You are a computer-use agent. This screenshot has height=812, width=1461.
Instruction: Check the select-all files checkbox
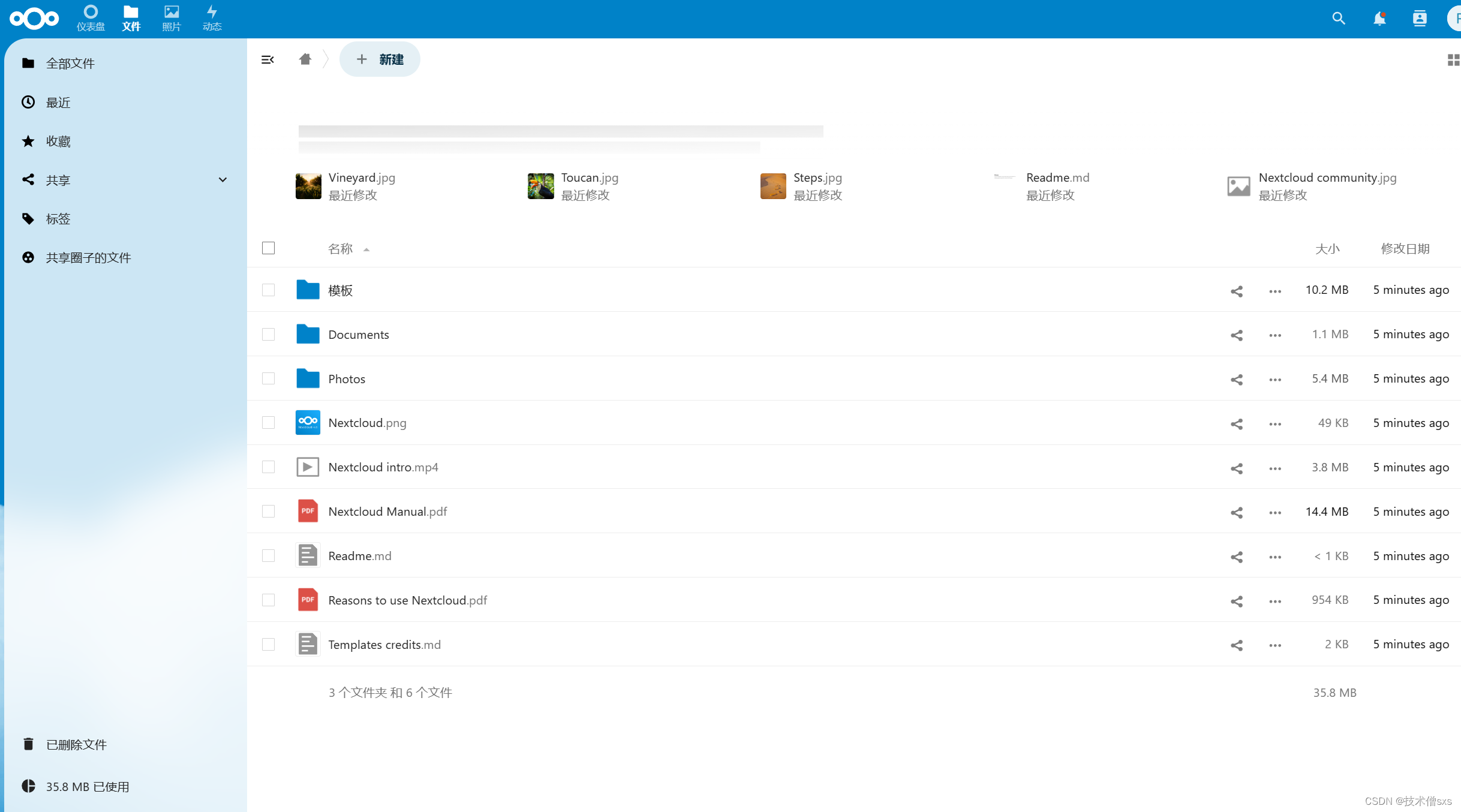[268, 248]
